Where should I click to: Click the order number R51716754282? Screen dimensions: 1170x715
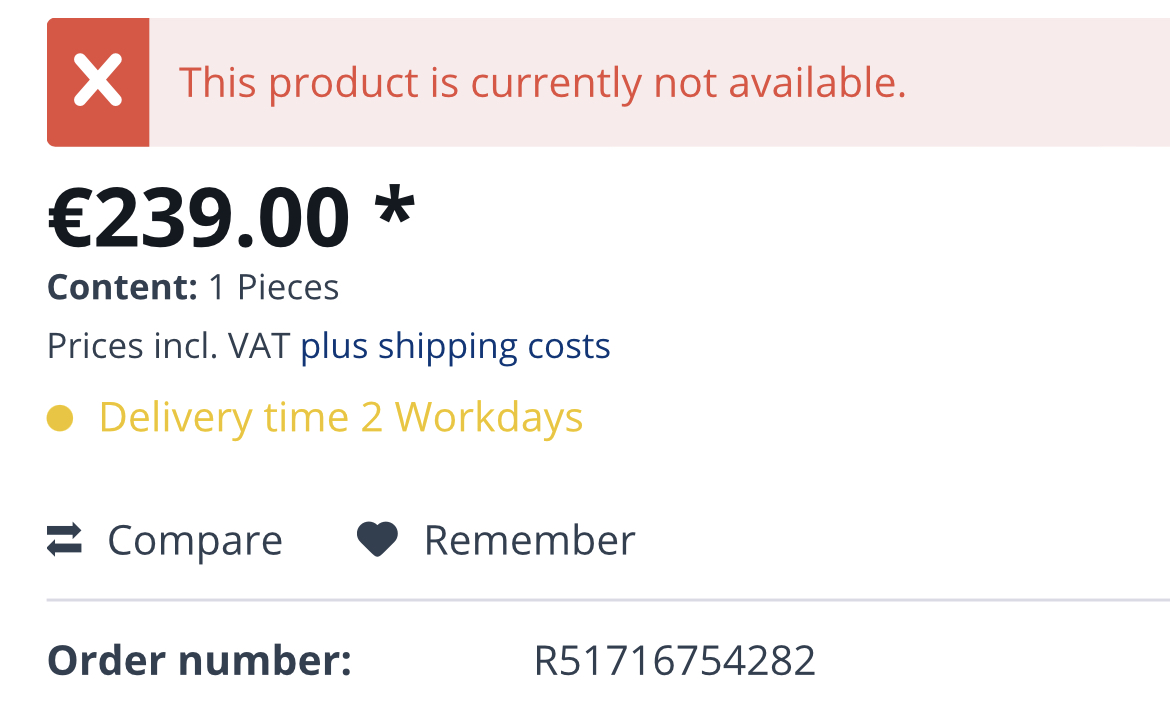pos(674,661)
